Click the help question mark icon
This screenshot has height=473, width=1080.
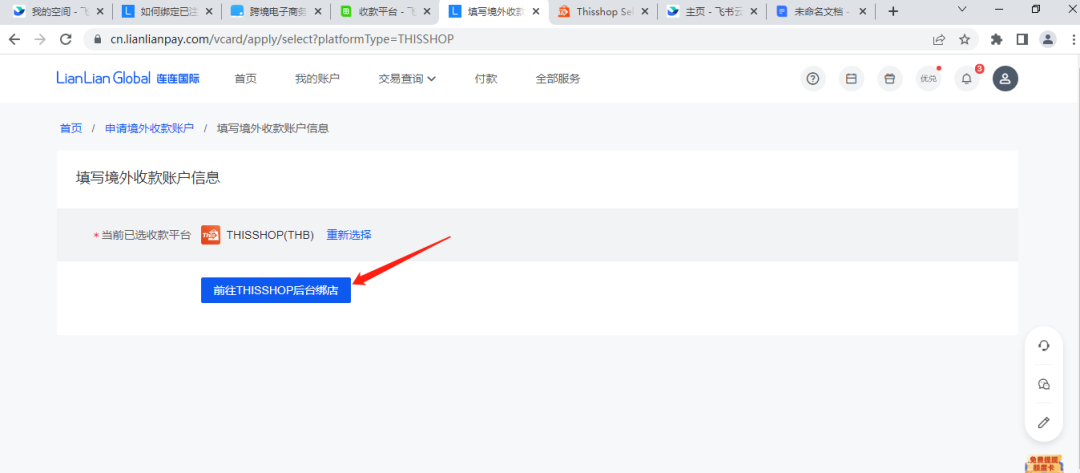pyautogui.click(x=813, y=78)
